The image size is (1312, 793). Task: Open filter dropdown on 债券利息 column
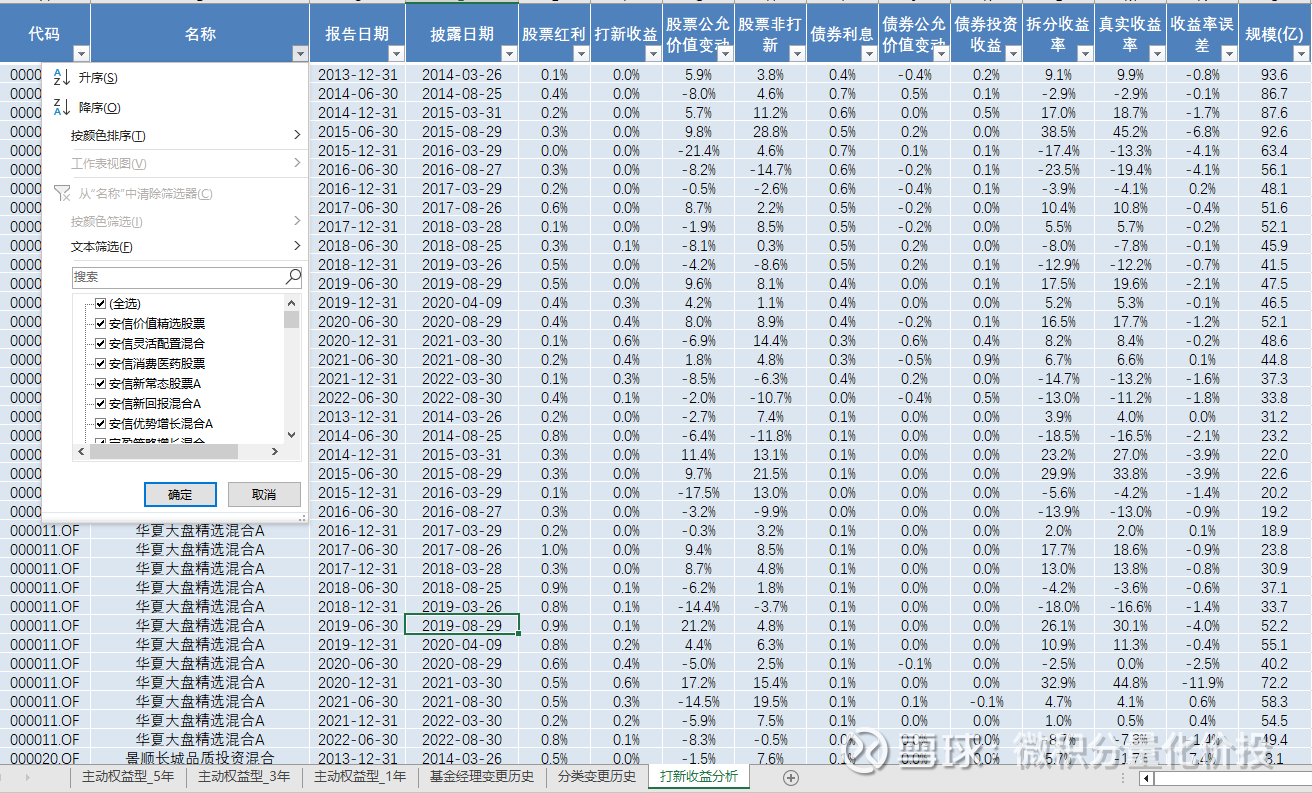[869, 54]
